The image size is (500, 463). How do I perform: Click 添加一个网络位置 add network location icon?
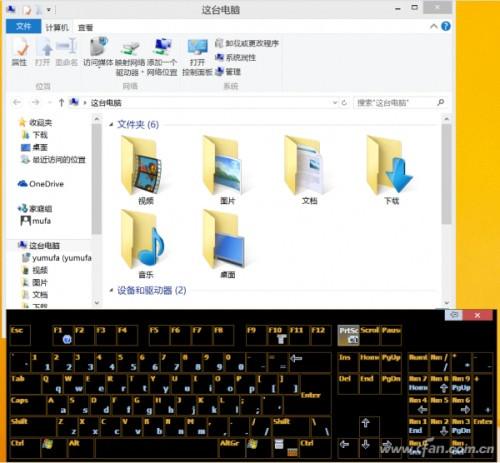[162, 57]
